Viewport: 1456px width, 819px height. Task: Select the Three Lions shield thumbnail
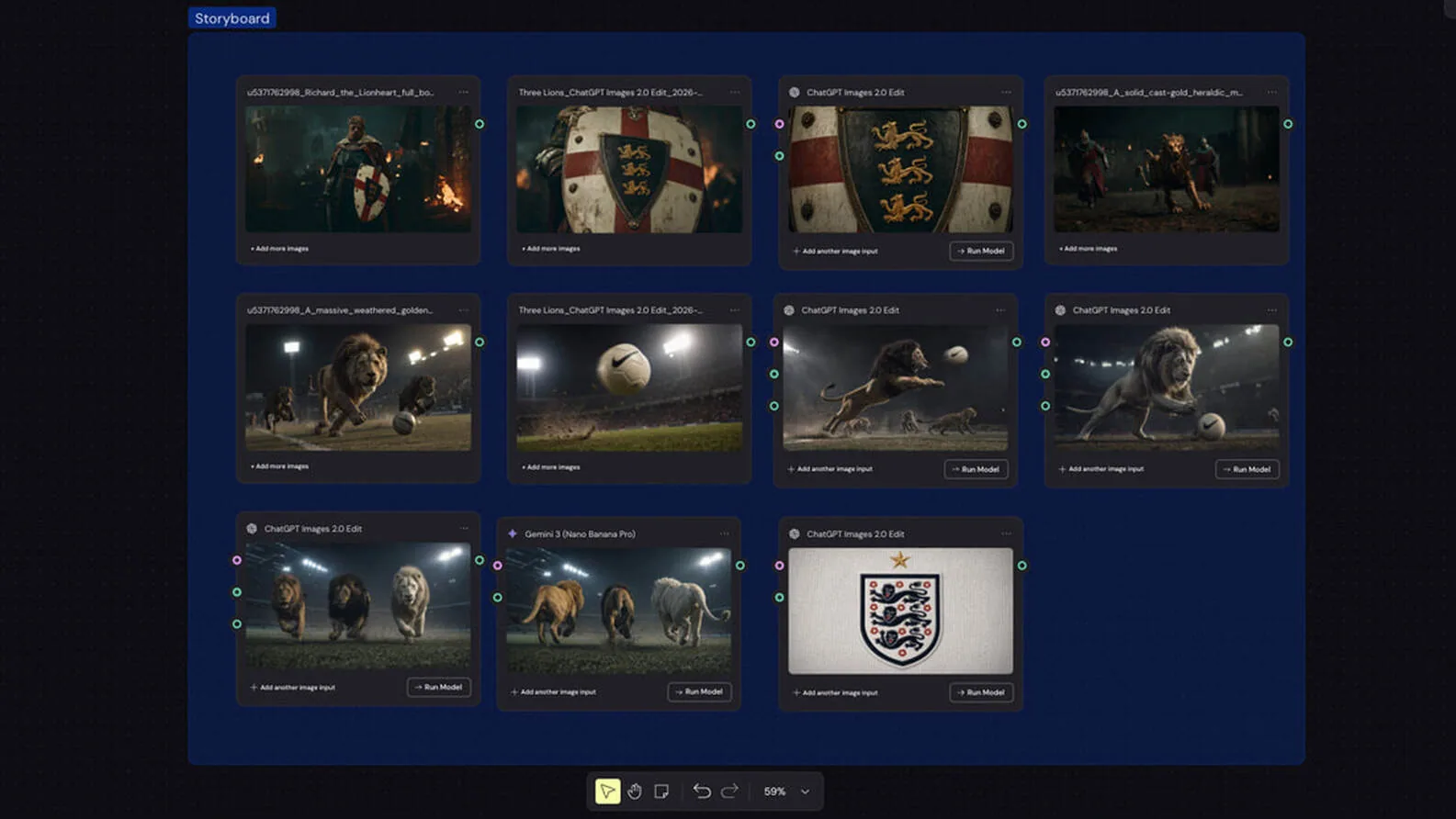(x=629, y=169)
